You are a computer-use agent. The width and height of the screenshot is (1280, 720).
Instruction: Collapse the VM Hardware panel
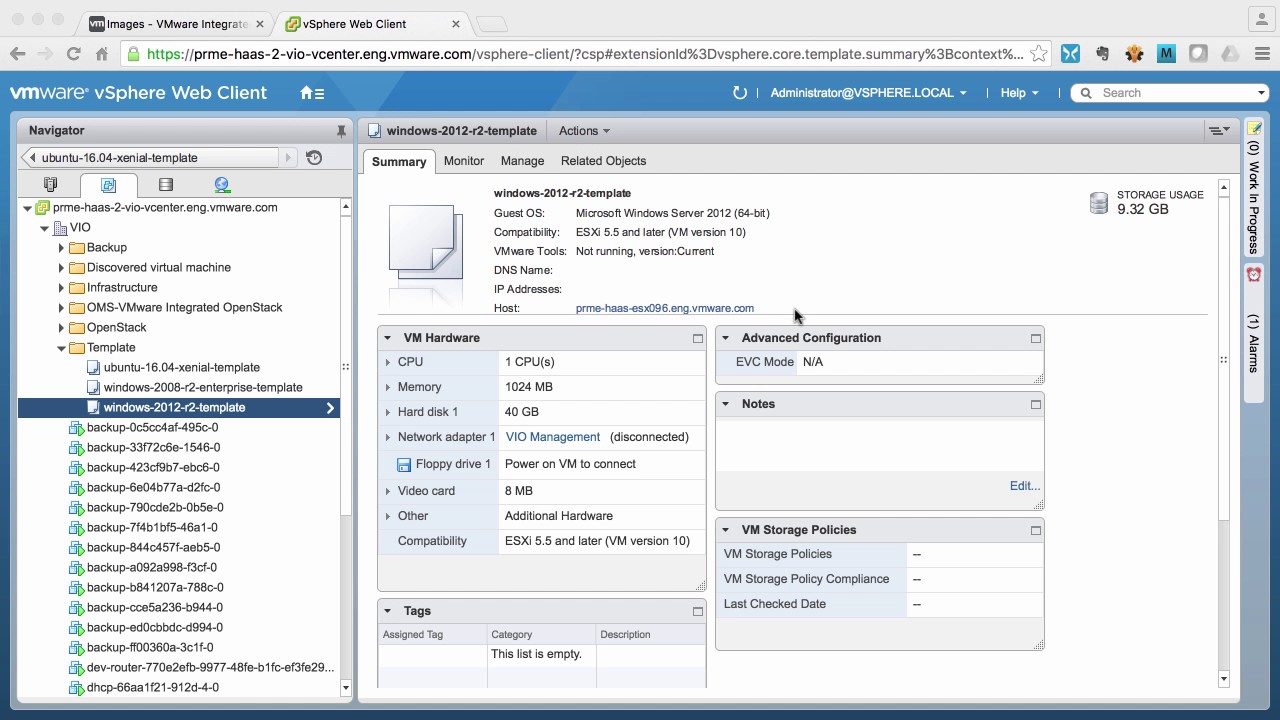(x=388, y=338)
